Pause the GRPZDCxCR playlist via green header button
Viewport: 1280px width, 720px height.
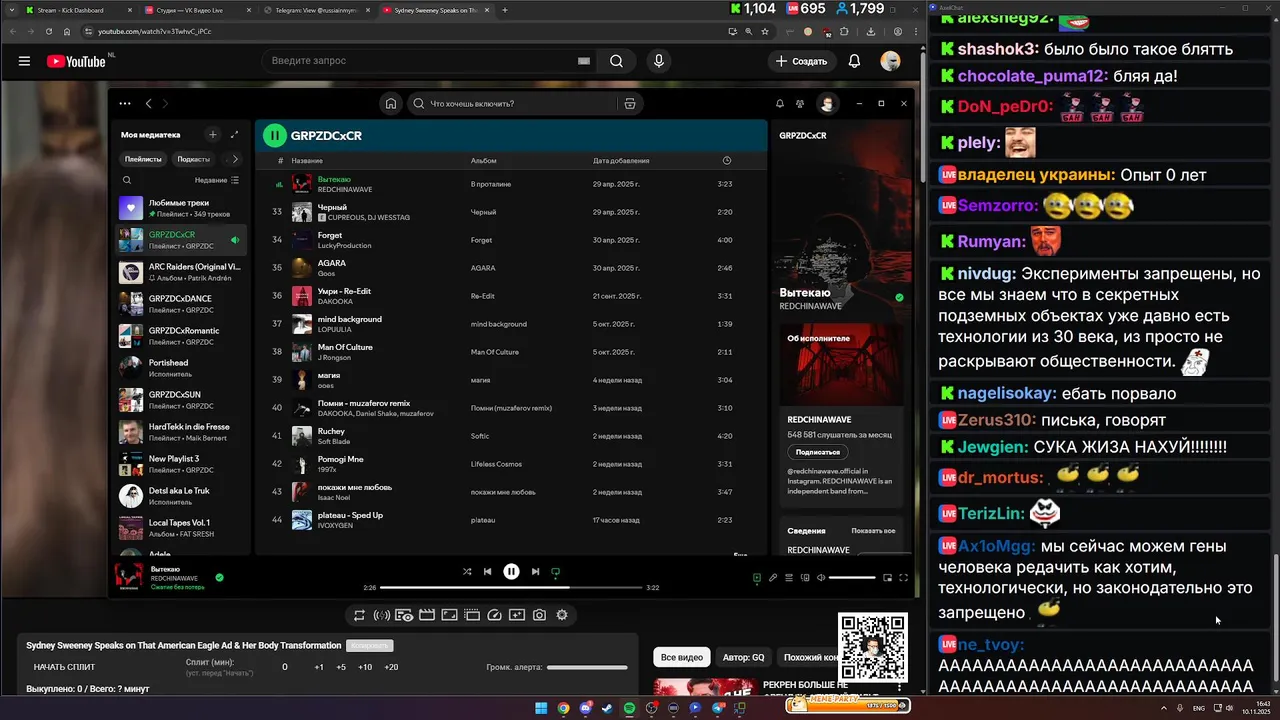coord(275,135)
